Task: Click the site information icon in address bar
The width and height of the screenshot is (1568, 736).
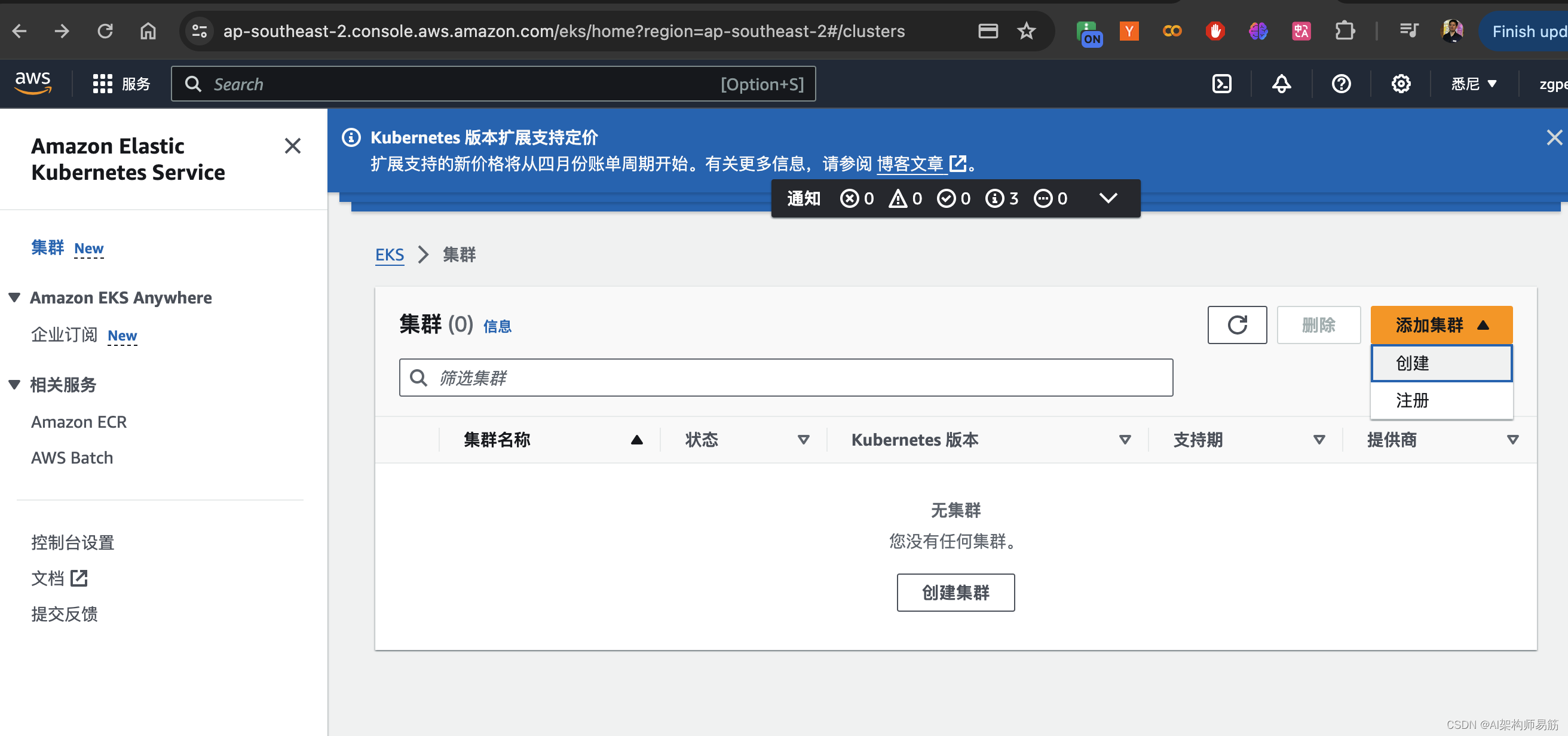Action: (x=200, y=31)
